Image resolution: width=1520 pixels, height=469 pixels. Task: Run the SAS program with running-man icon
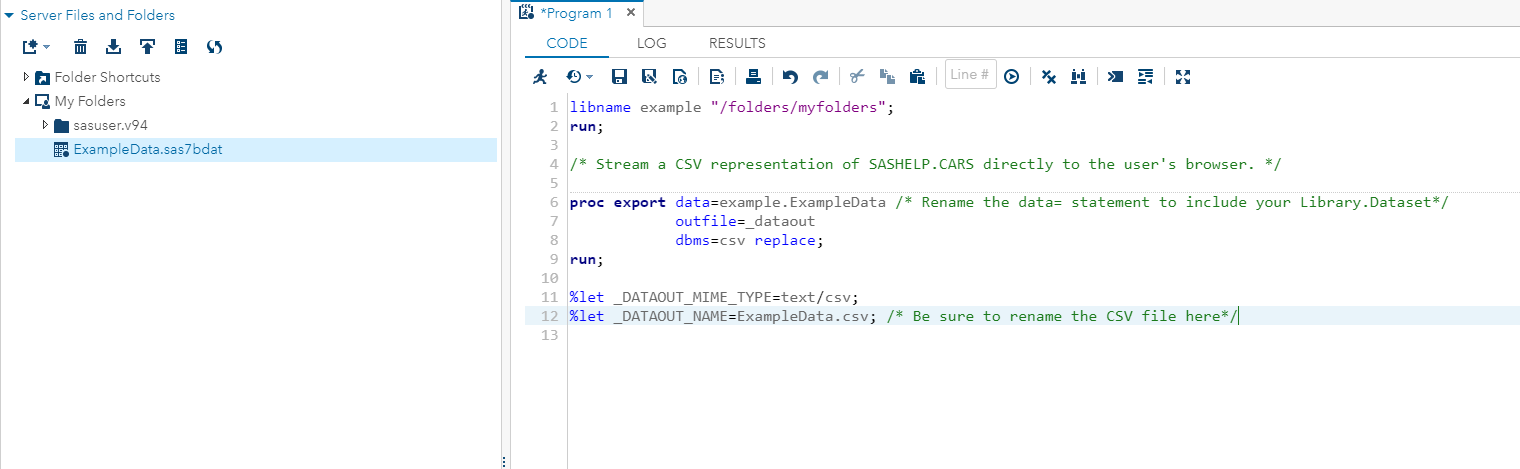coord(540,77)
